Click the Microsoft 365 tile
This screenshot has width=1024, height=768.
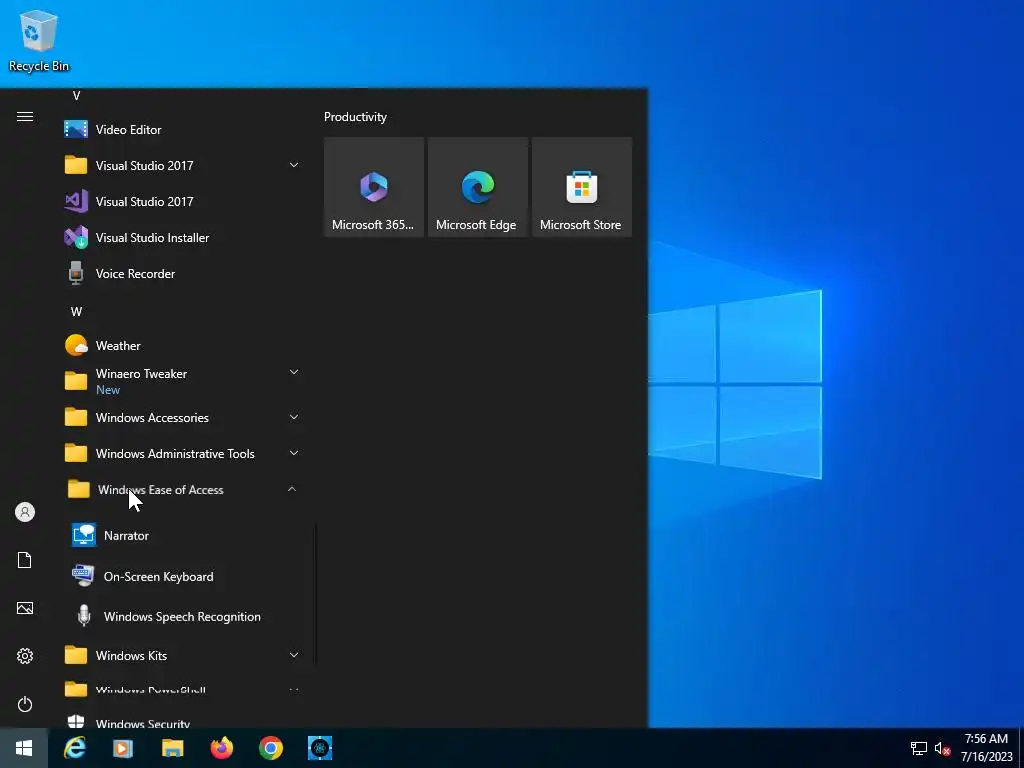pyautogui.click(x=374, y=187)
